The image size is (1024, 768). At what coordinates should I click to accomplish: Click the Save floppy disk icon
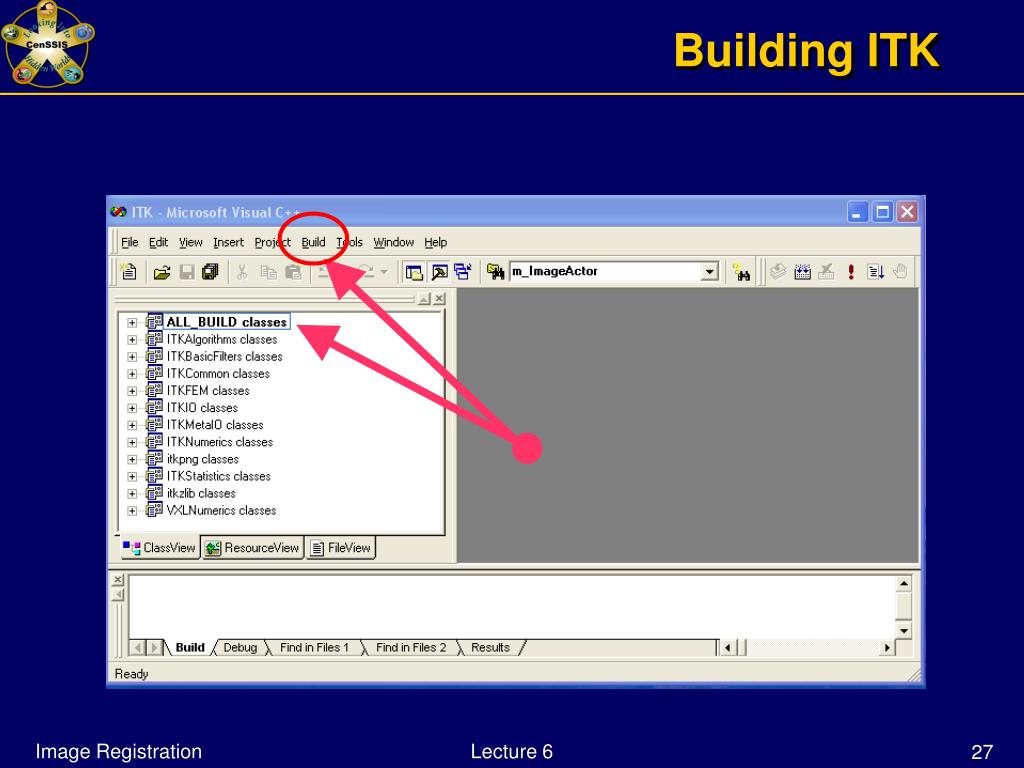187,272
